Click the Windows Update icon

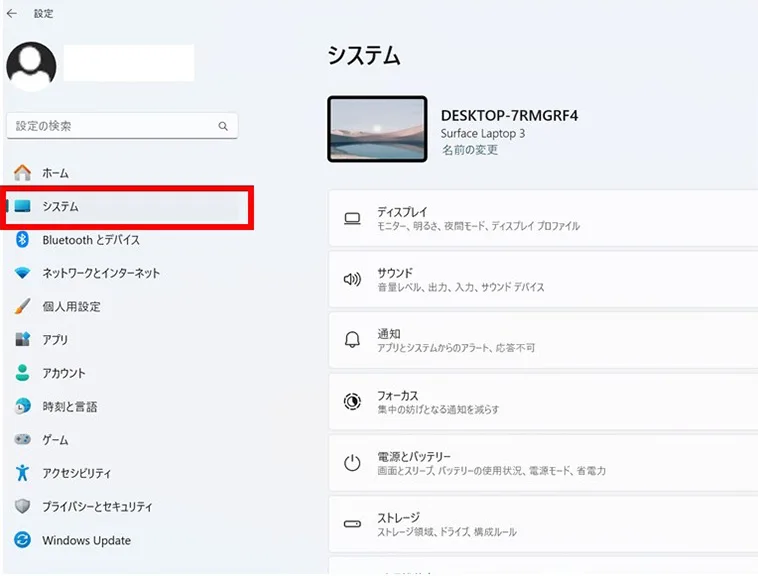[23, 540]
